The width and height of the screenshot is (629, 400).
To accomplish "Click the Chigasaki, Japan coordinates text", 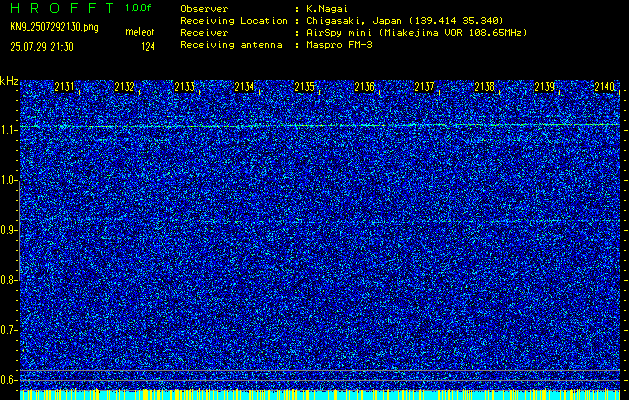I will pyautogui.click(x=404, y=21).
